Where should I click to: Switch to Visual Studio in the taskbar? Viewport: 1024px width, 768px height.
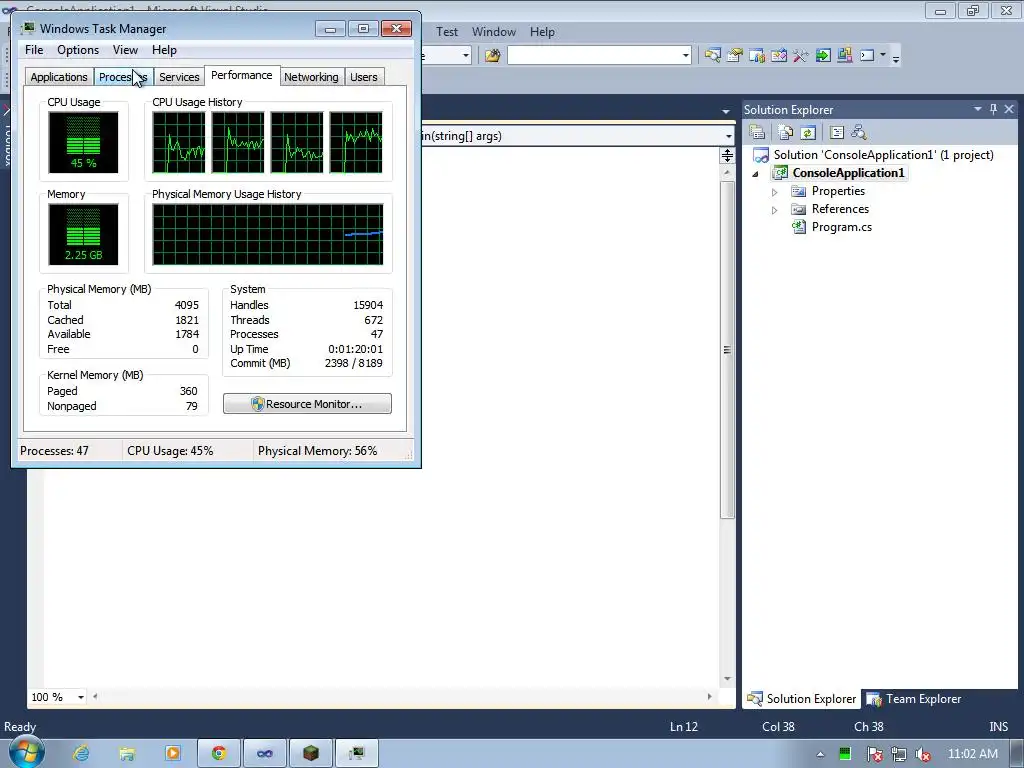tap(264, 754)
